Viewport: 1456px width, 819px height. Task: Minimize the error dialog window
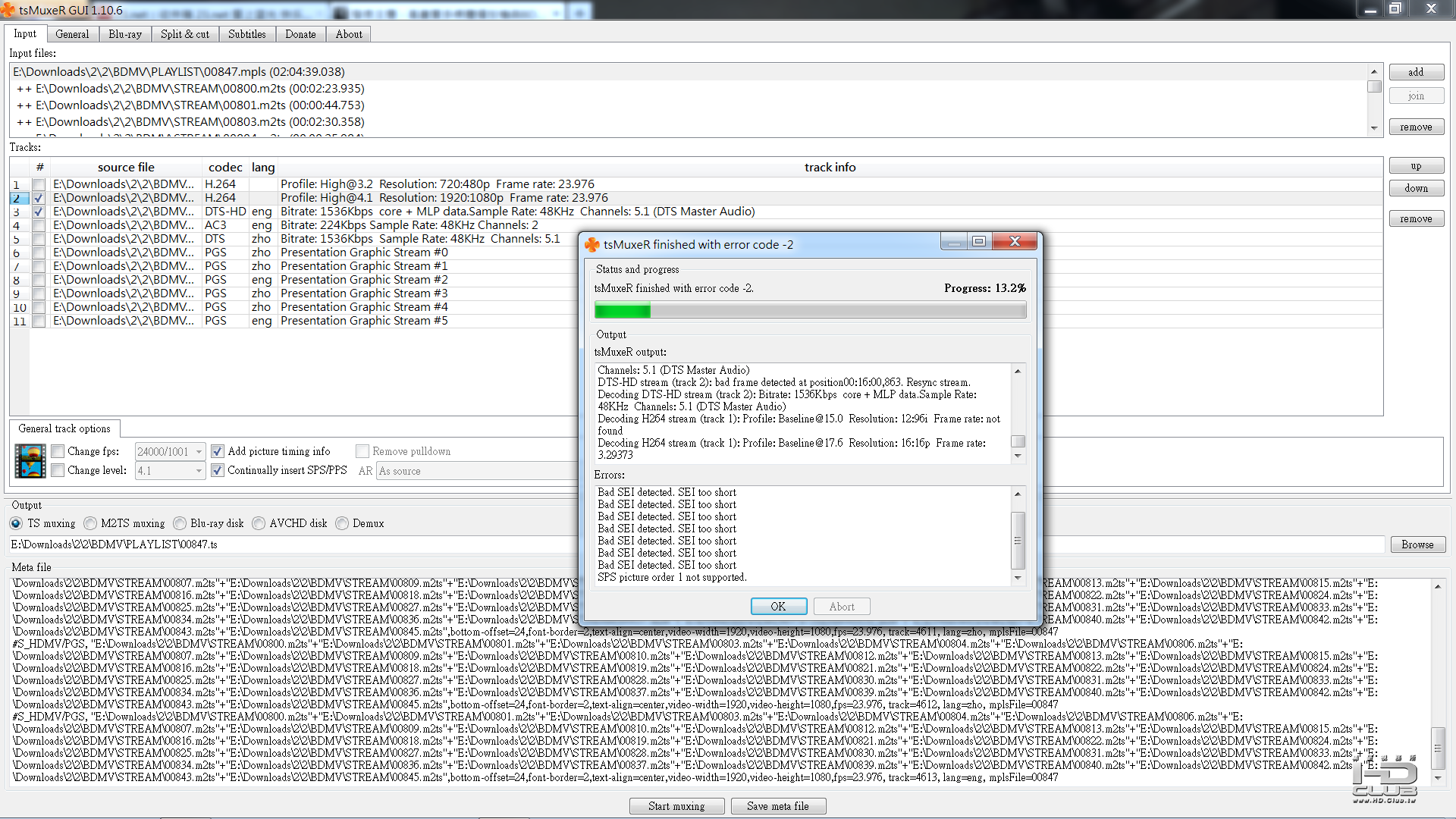(x=954, y=241)
